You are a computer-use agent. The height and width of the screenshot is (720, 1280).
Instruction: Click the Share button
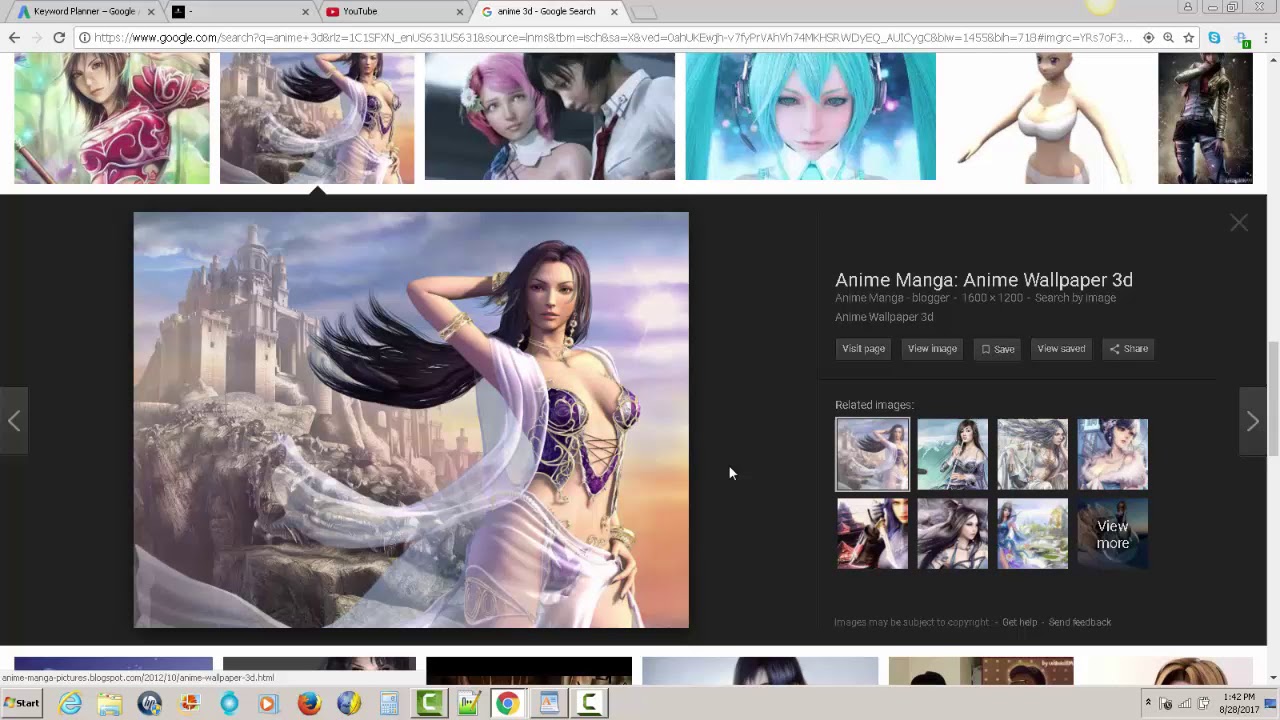1128,349
